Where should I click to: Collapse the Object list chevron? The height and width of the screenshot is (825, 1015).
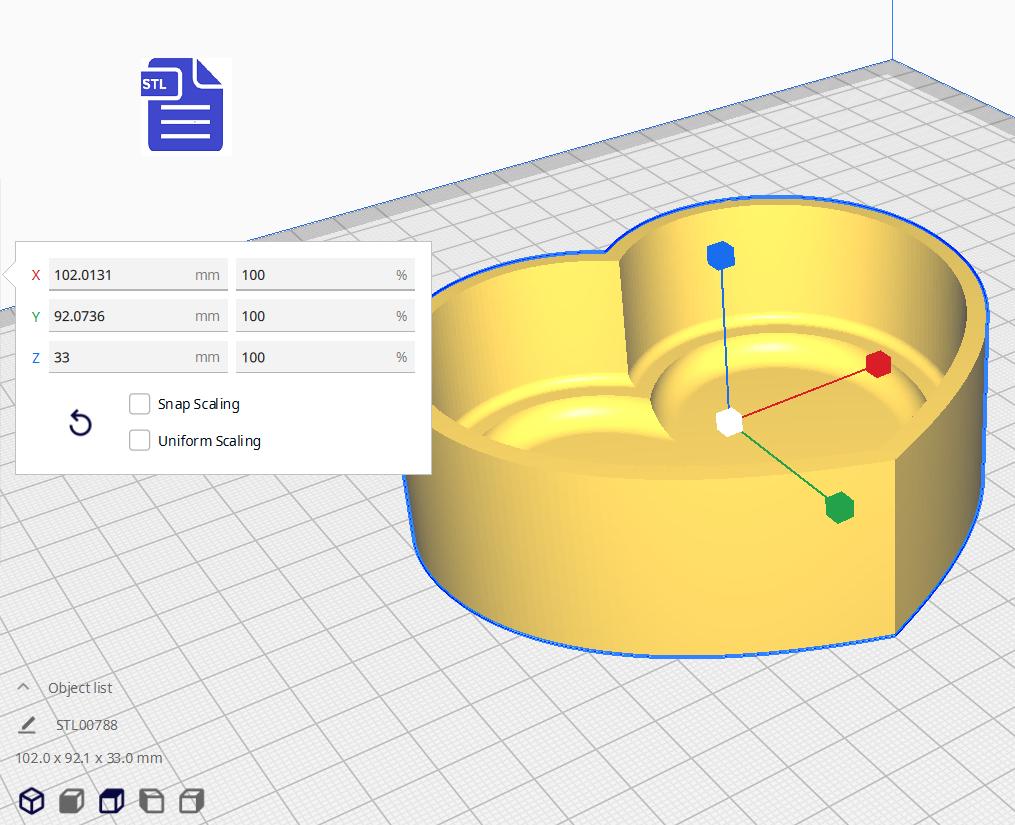tap(23, 688)
